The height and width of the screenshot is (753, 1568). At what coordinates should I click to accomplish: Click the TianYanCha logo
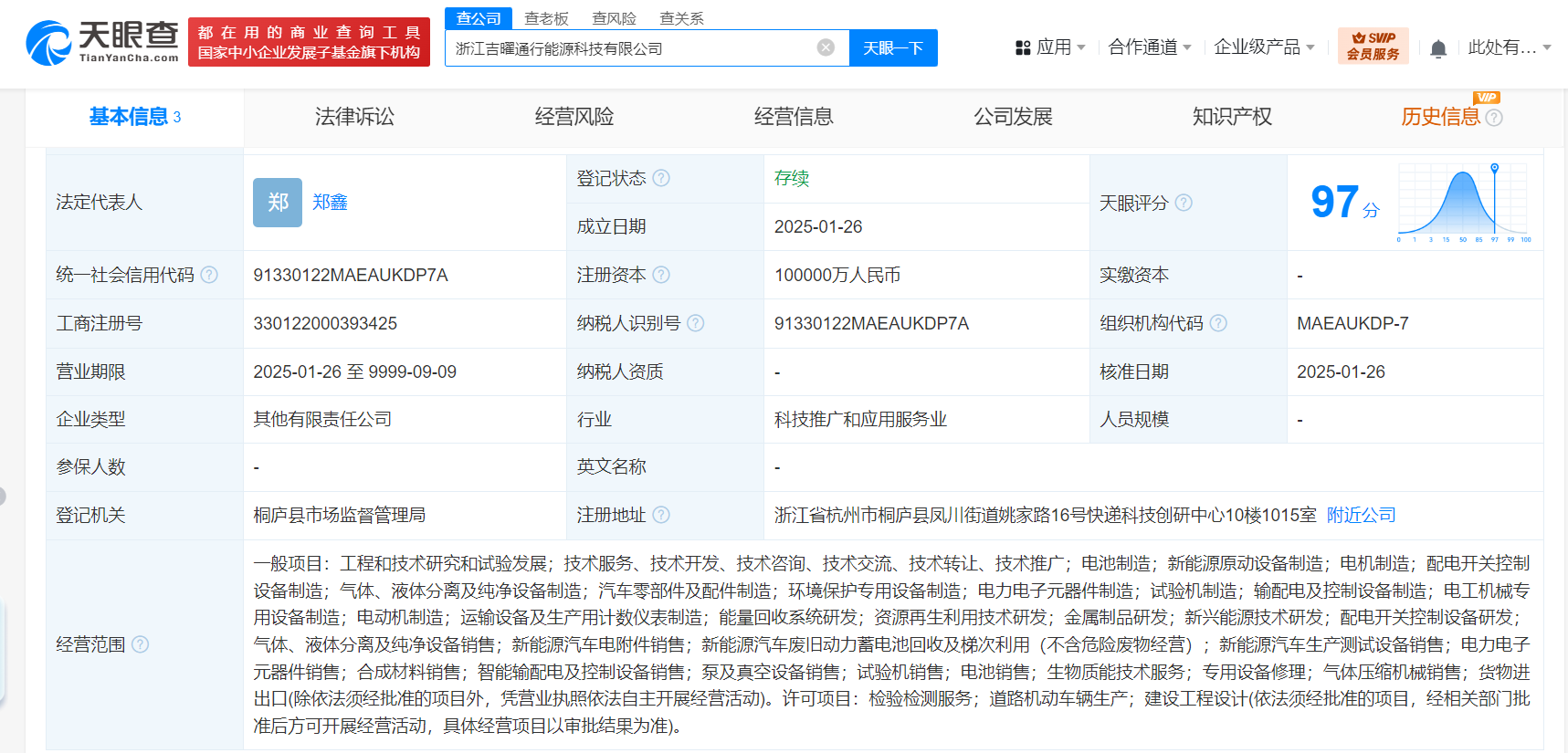(102, 42)
